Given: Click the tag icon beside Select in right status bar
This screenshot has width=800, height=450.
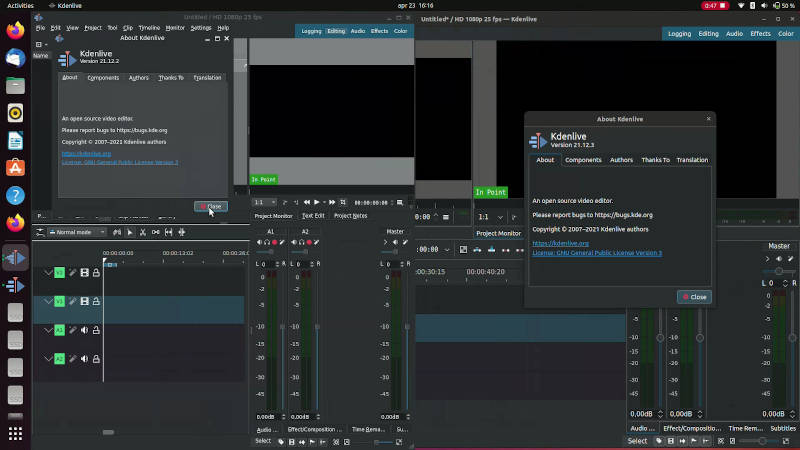Looking at the screenshot, I should tap(659, 441).
